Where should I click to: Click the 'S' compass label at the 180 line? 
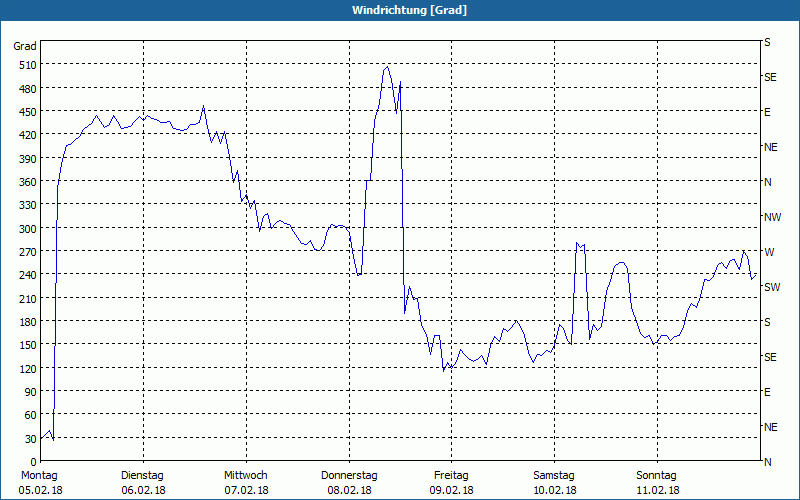click(x=767, y=322)
